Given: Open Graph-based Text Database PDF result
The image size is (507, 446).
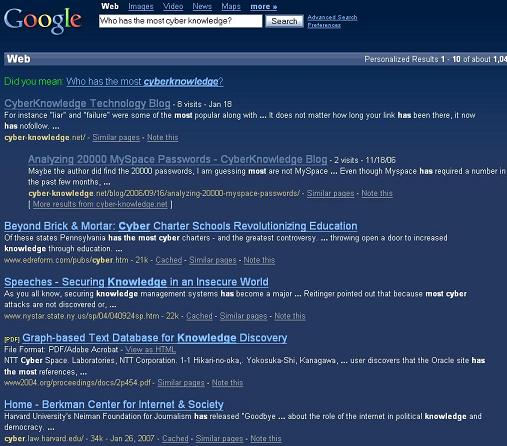Looking at the screenshot, I should click(x=155, y=338).
